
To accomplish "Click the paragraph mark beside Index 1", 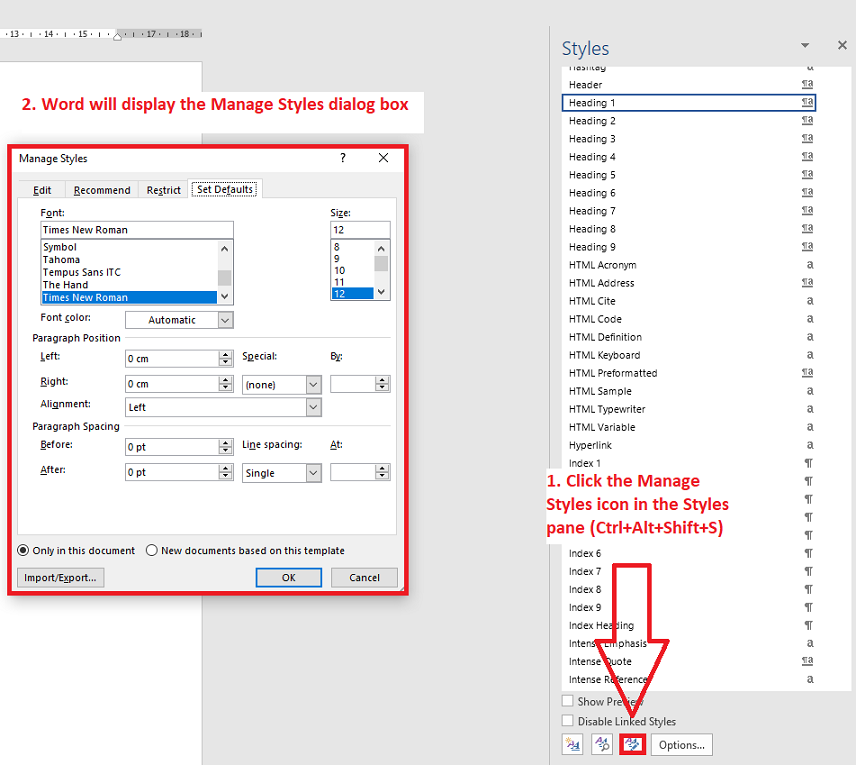I will [809, 463].
